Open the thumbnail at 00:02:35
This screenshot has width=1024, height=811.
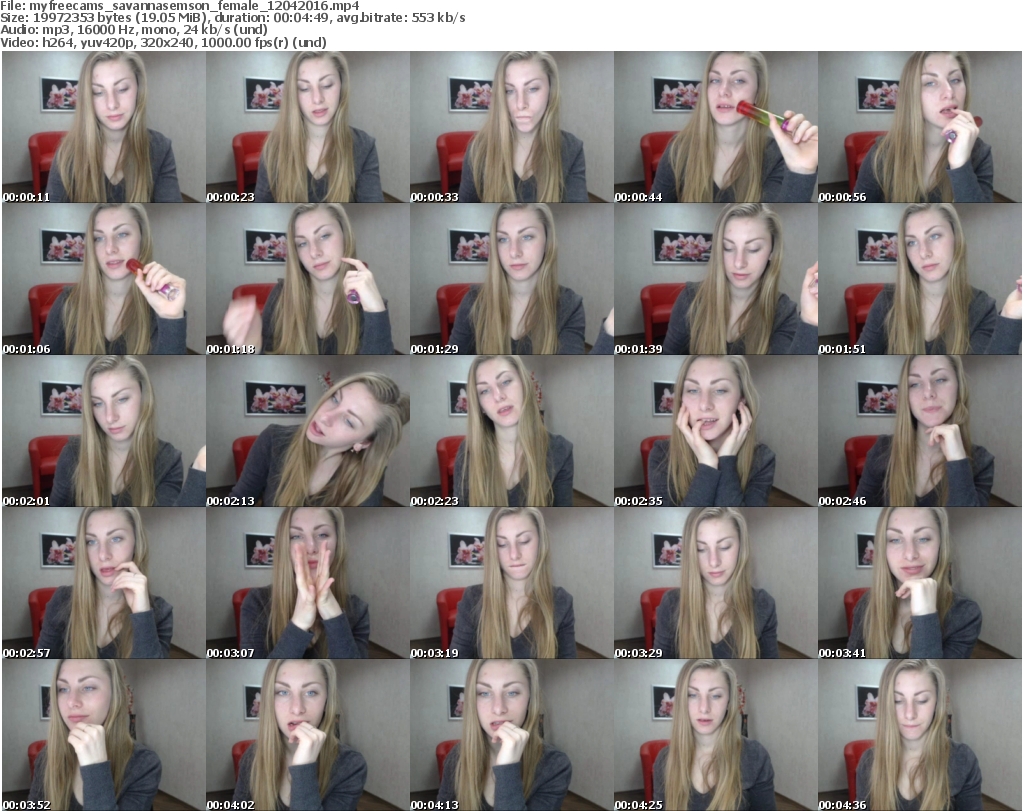tap(716, 431)
